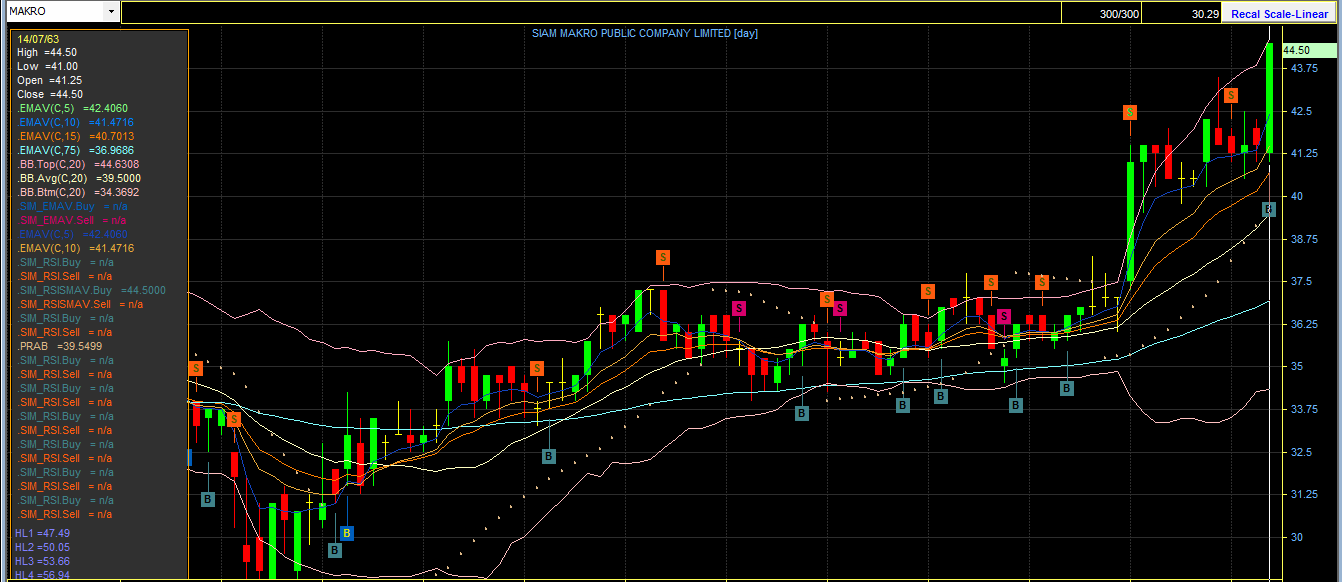Click the 42.5 price axis label

1301,111
